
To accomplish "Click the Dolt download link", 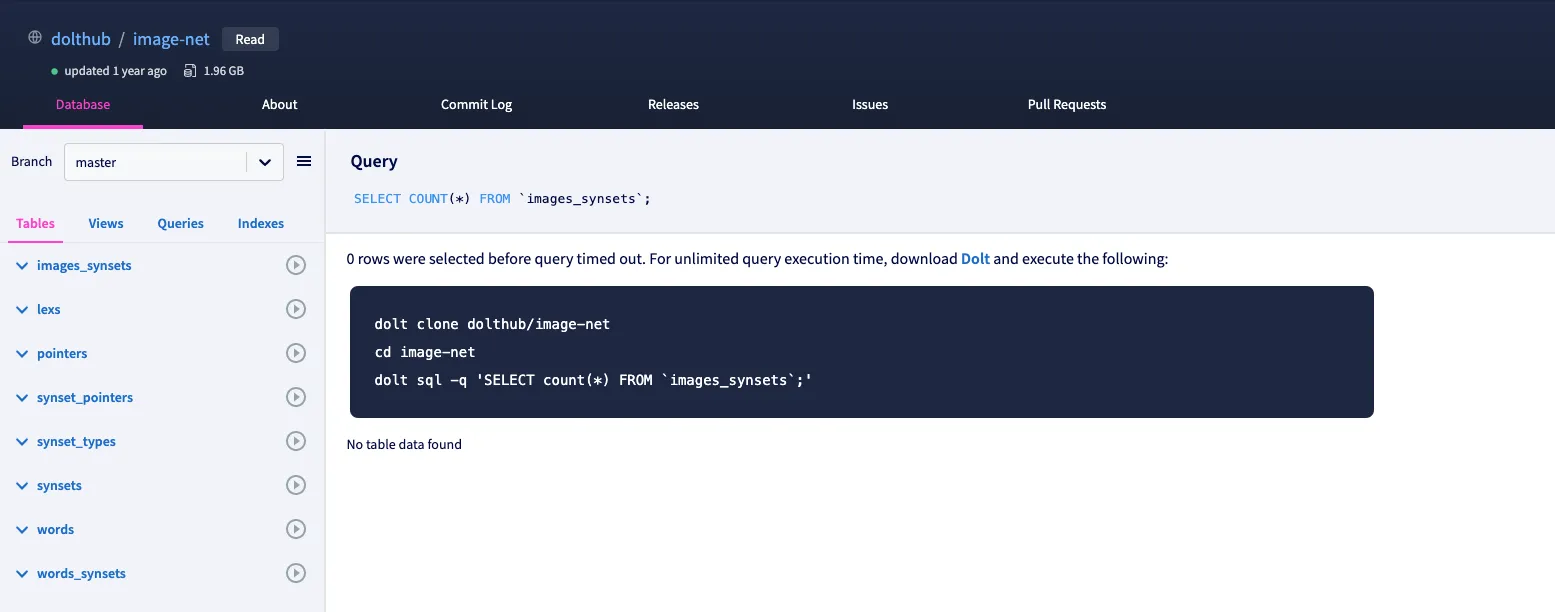I will tap(975, 258).
